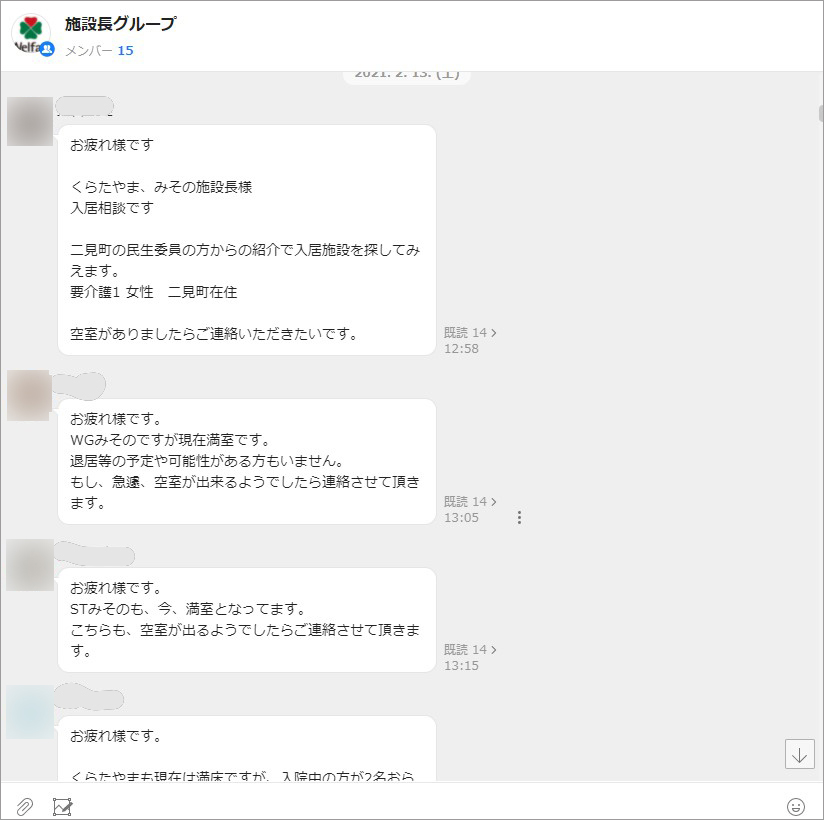
Task: Open the emoji smiley picker
Action: click(796, 806)
